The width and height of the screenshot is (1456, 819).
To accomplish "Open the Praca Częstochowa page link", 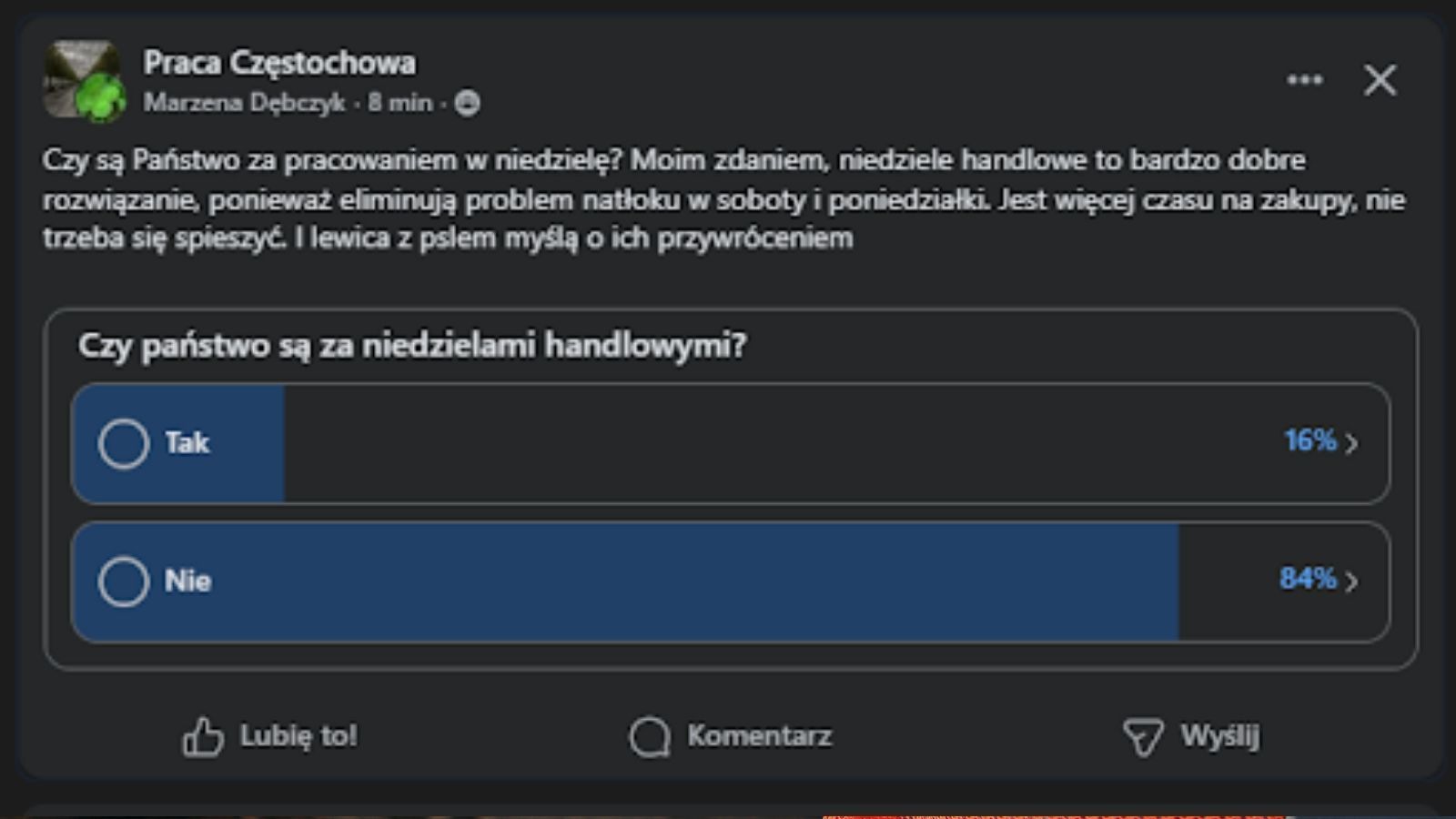I will click(x=278, y=62).
